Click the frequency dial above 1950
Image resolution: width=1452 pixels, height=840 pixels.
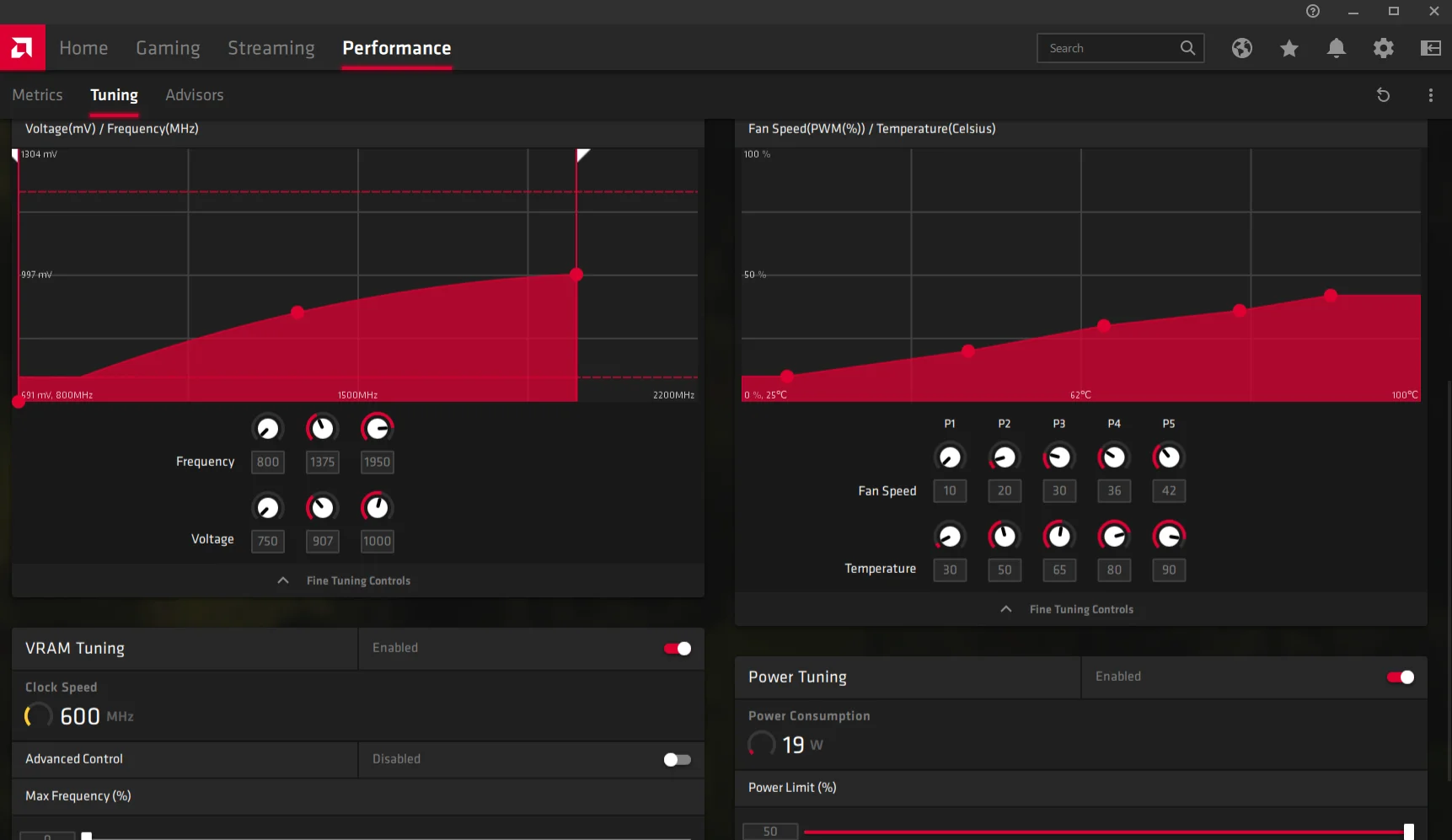point(377,429)
